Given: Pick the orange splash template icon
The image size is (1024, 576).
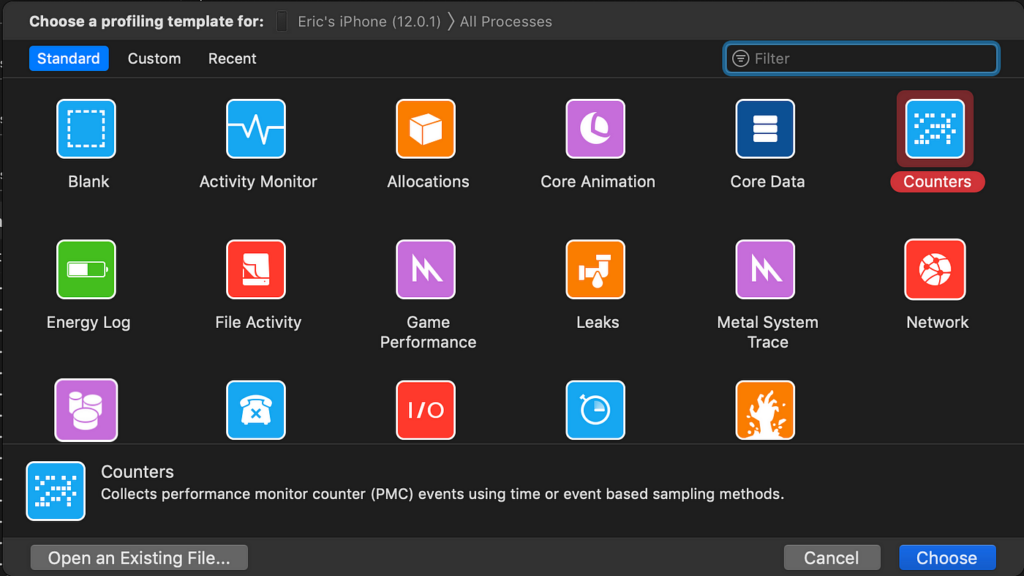Looking at the screenshot, I should tap(765, 410).
